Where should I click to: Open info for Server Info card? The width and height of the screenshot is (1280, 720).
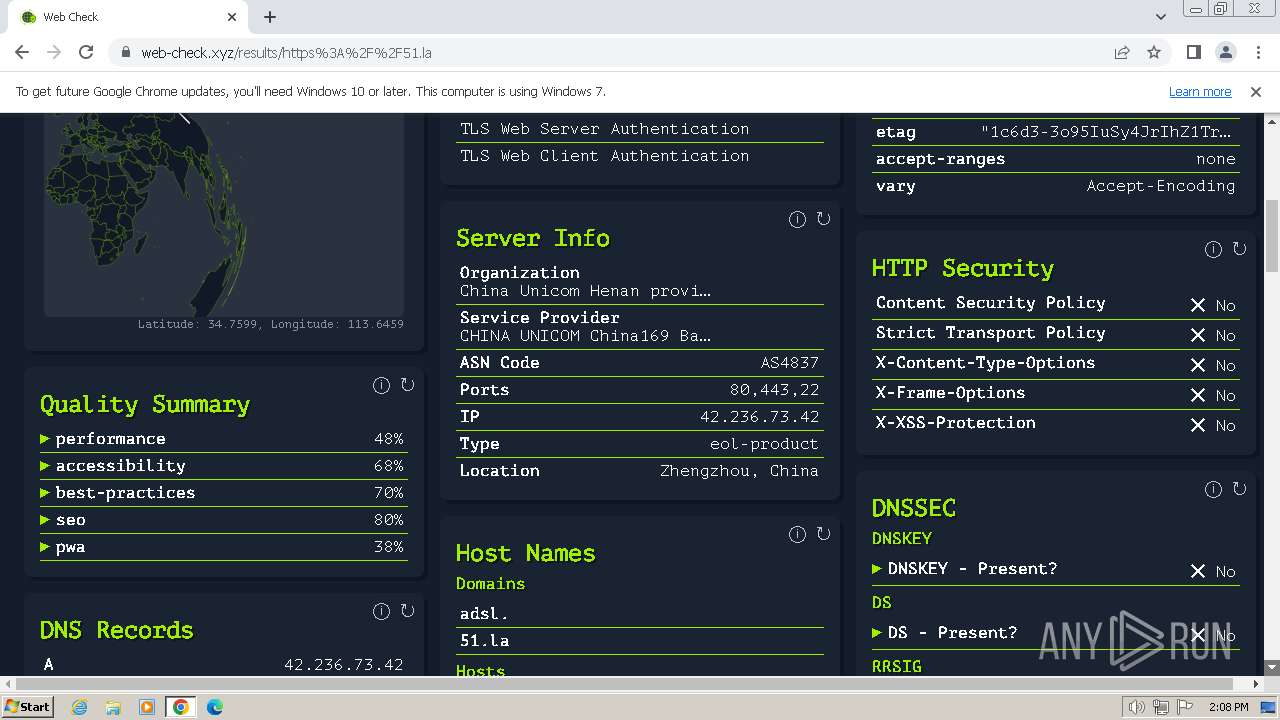tap(797, 219)
